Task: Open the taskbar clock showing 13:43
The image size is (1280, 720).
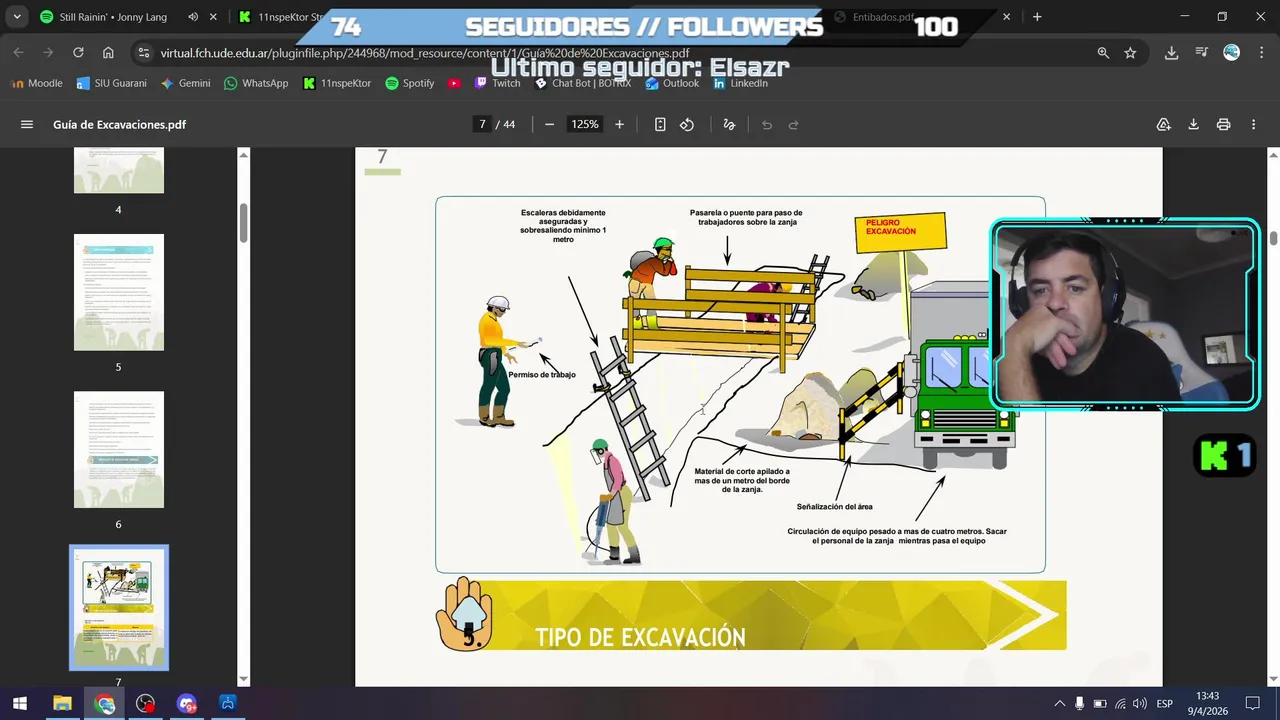Action: pyautogui.click(x=1207, y=703)
